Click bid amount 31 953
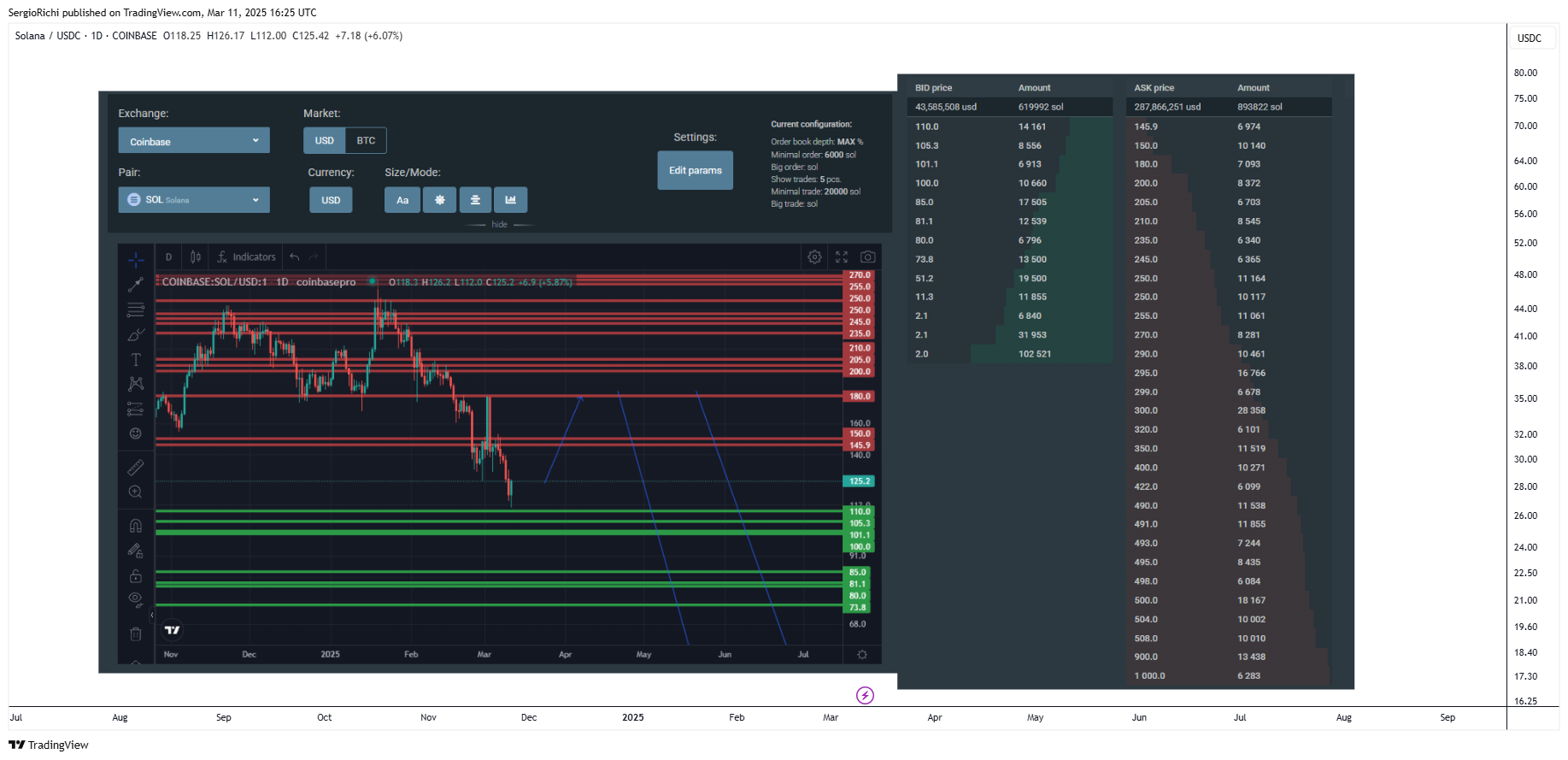This screenshot has height=760, width=1568. tap(1032, 335)
